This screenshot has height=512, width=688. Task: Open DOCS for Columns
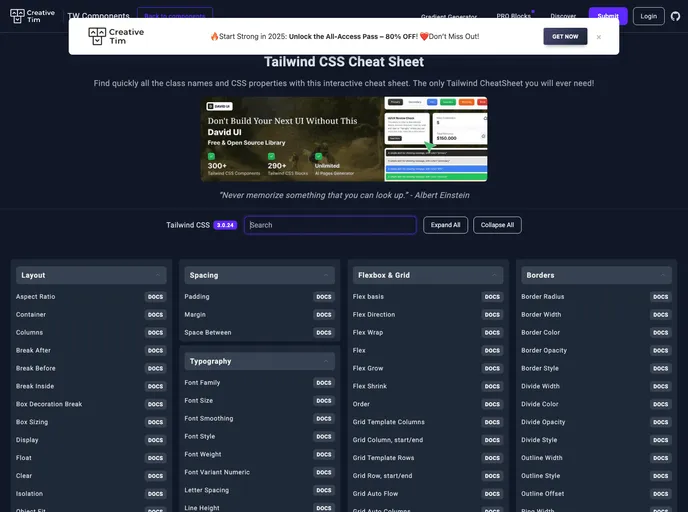(x=155, y=333)
